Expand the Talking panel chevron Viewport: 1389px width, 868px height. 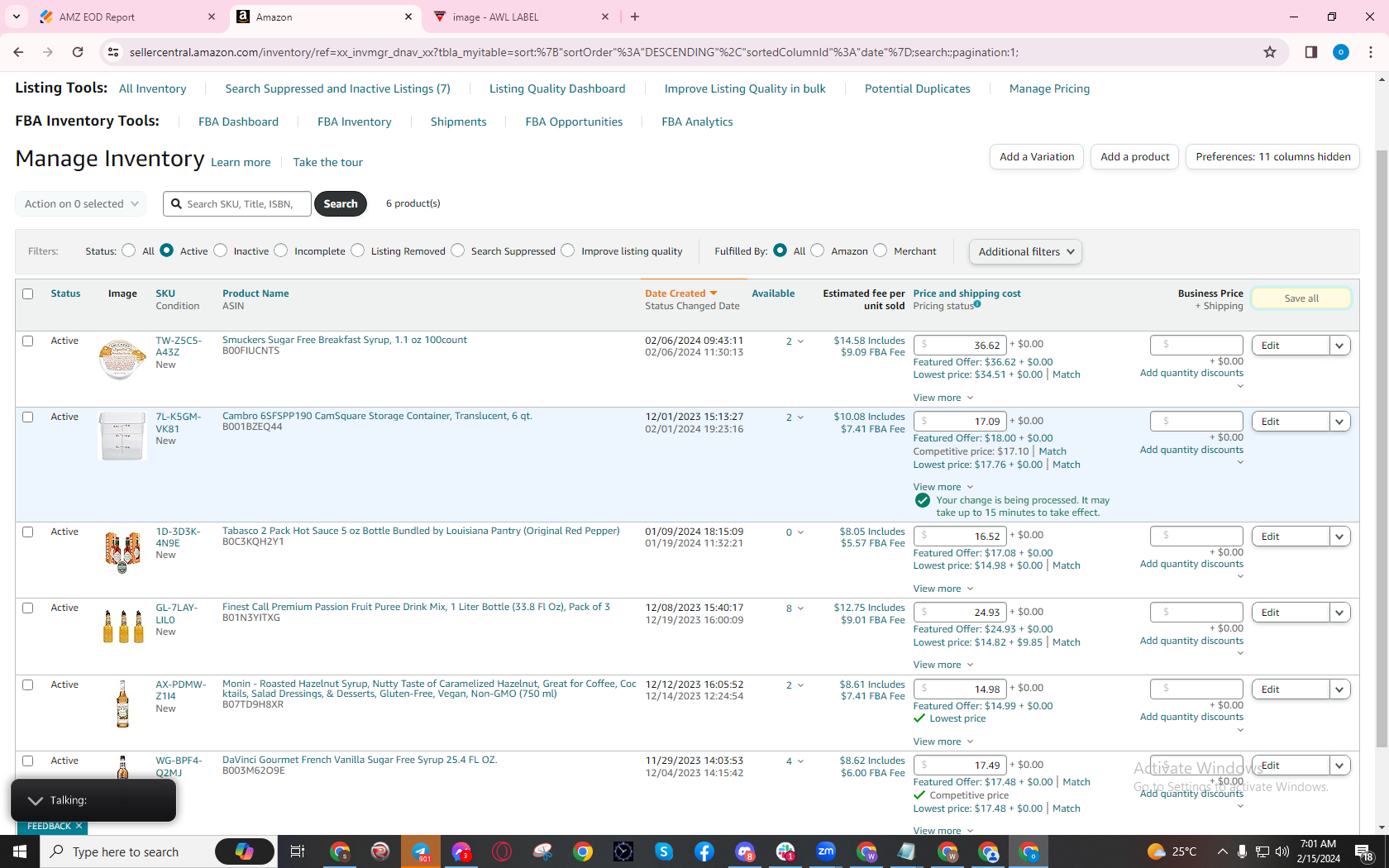(x=36, y=800)
